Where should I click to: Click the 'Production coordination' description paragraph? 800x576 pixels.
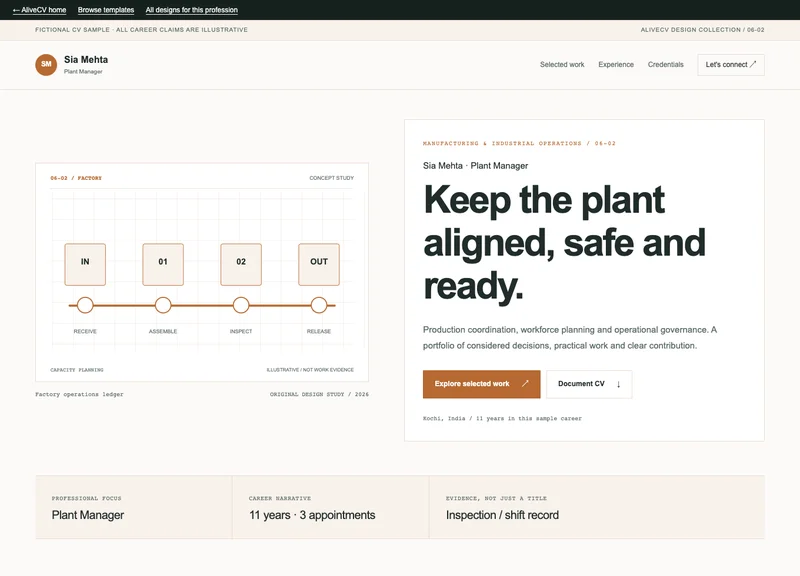point(569,338)
